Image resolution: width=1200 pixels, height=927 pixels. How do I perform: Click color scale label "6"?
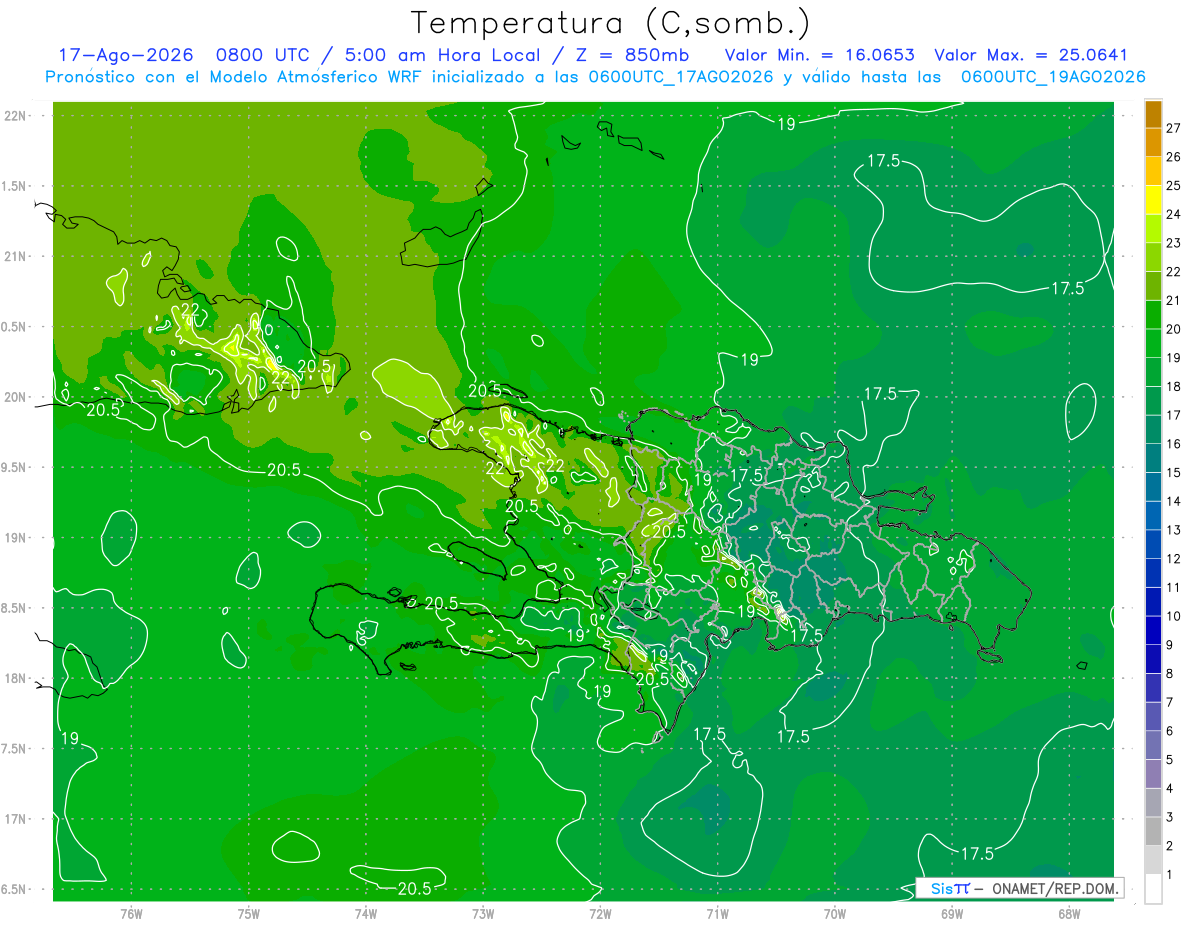coord(1170,731)
